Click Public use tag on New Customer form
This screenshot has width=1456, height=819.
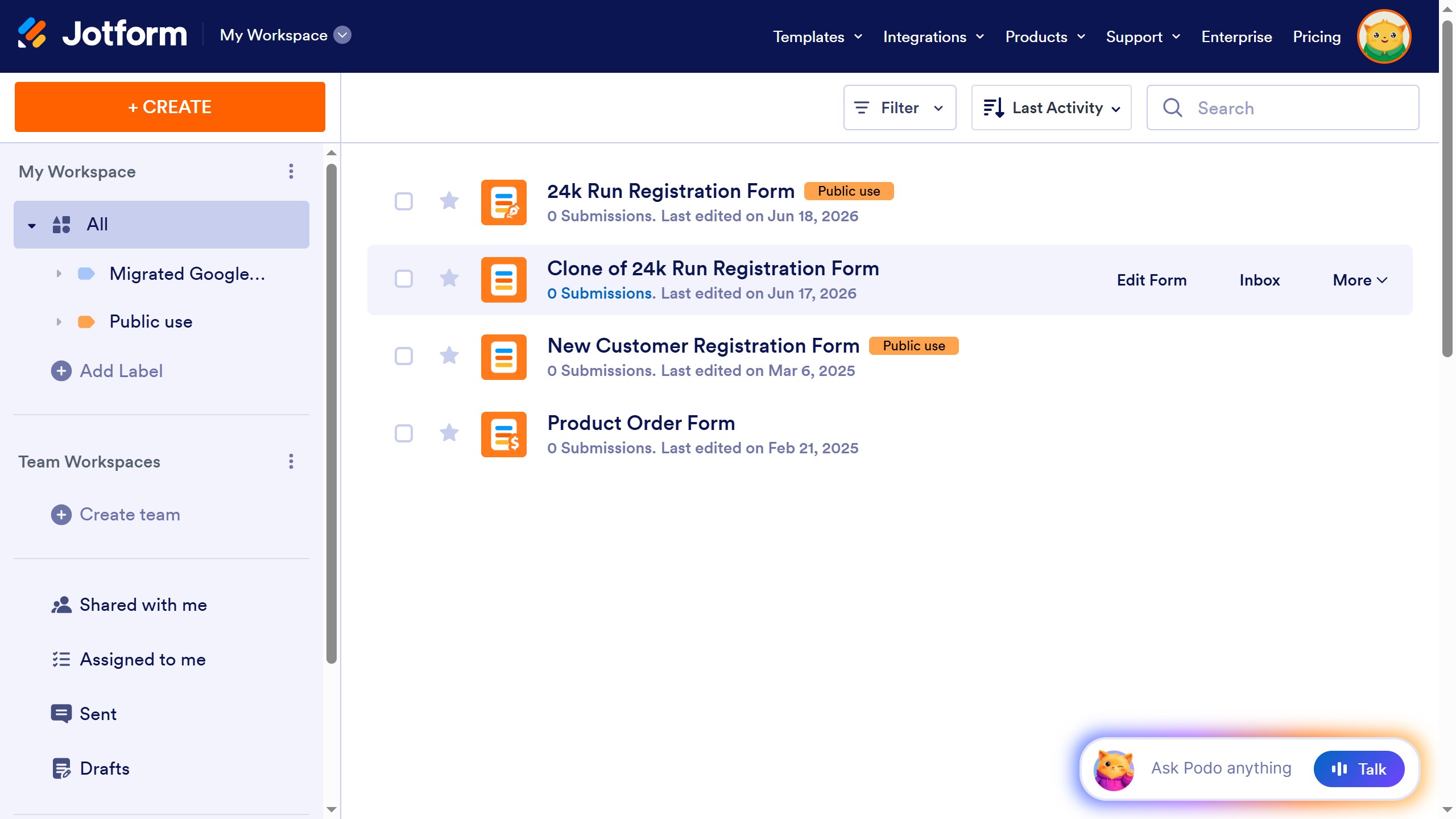tap(913, 346)
